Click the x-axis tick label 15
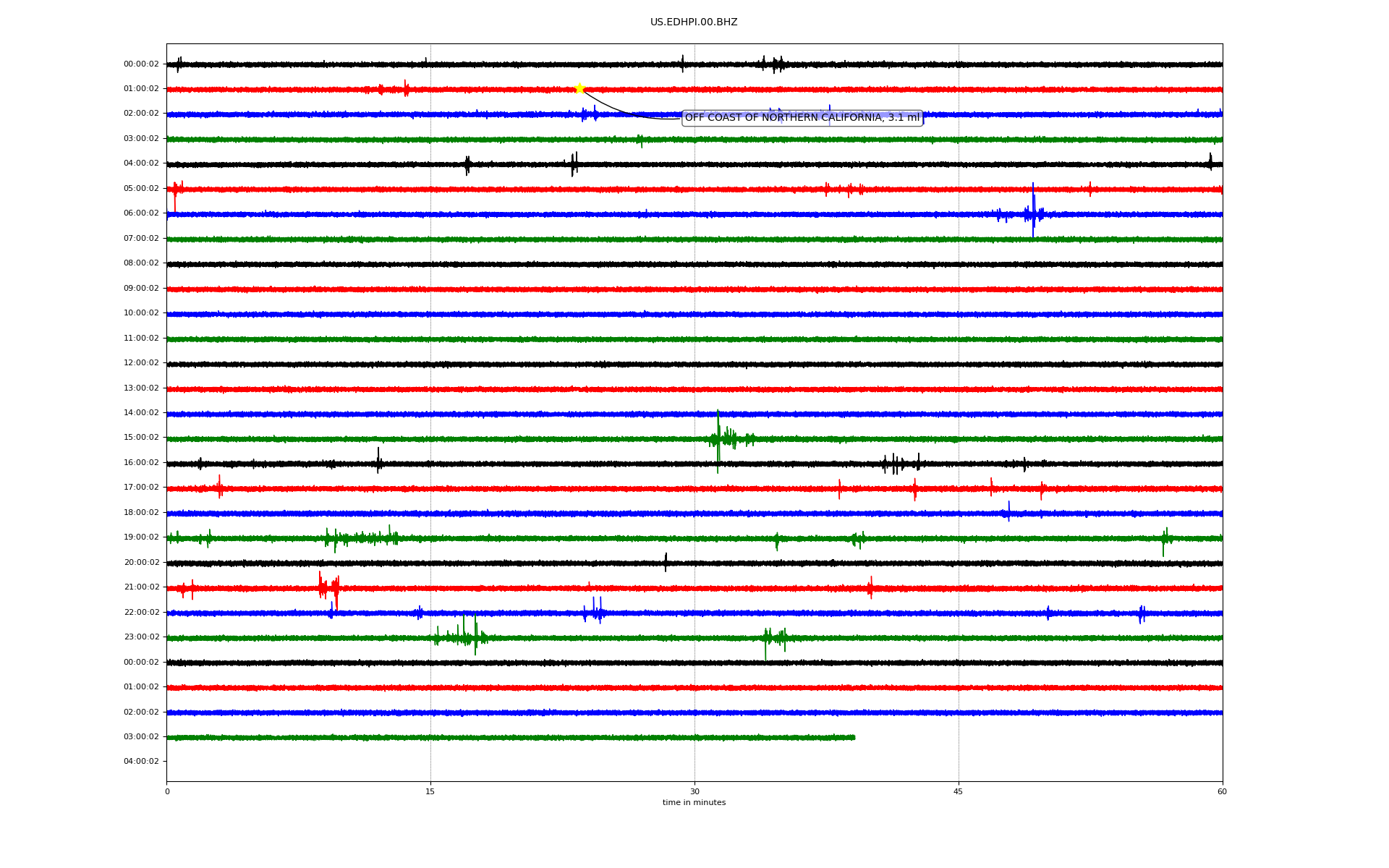 [430, 791]
